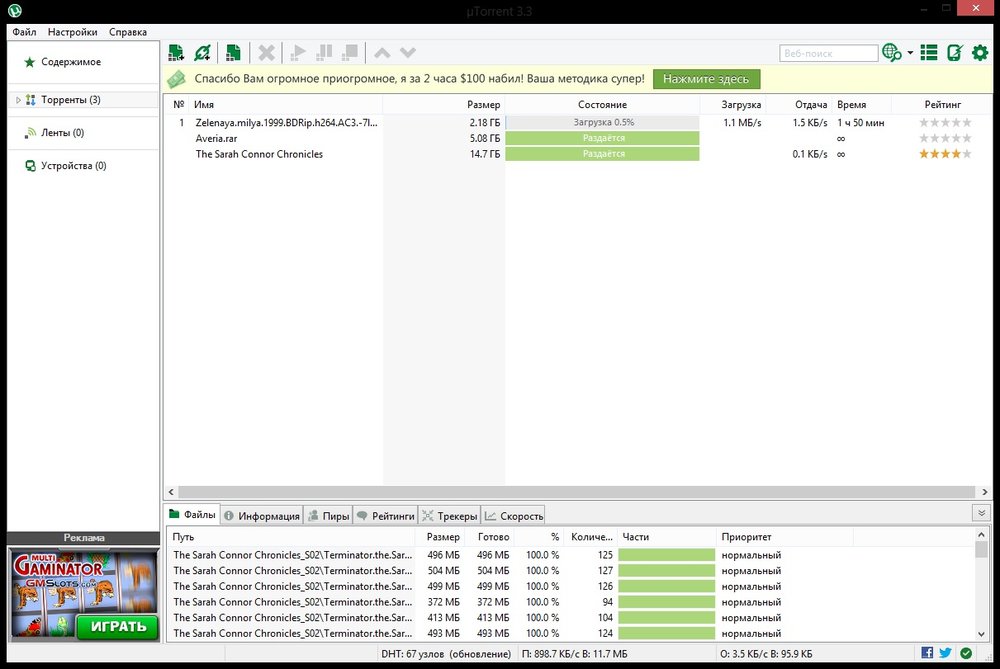Toggle the list view layout icon
This screenshot has height=669, width=1000.
(929, 53)
